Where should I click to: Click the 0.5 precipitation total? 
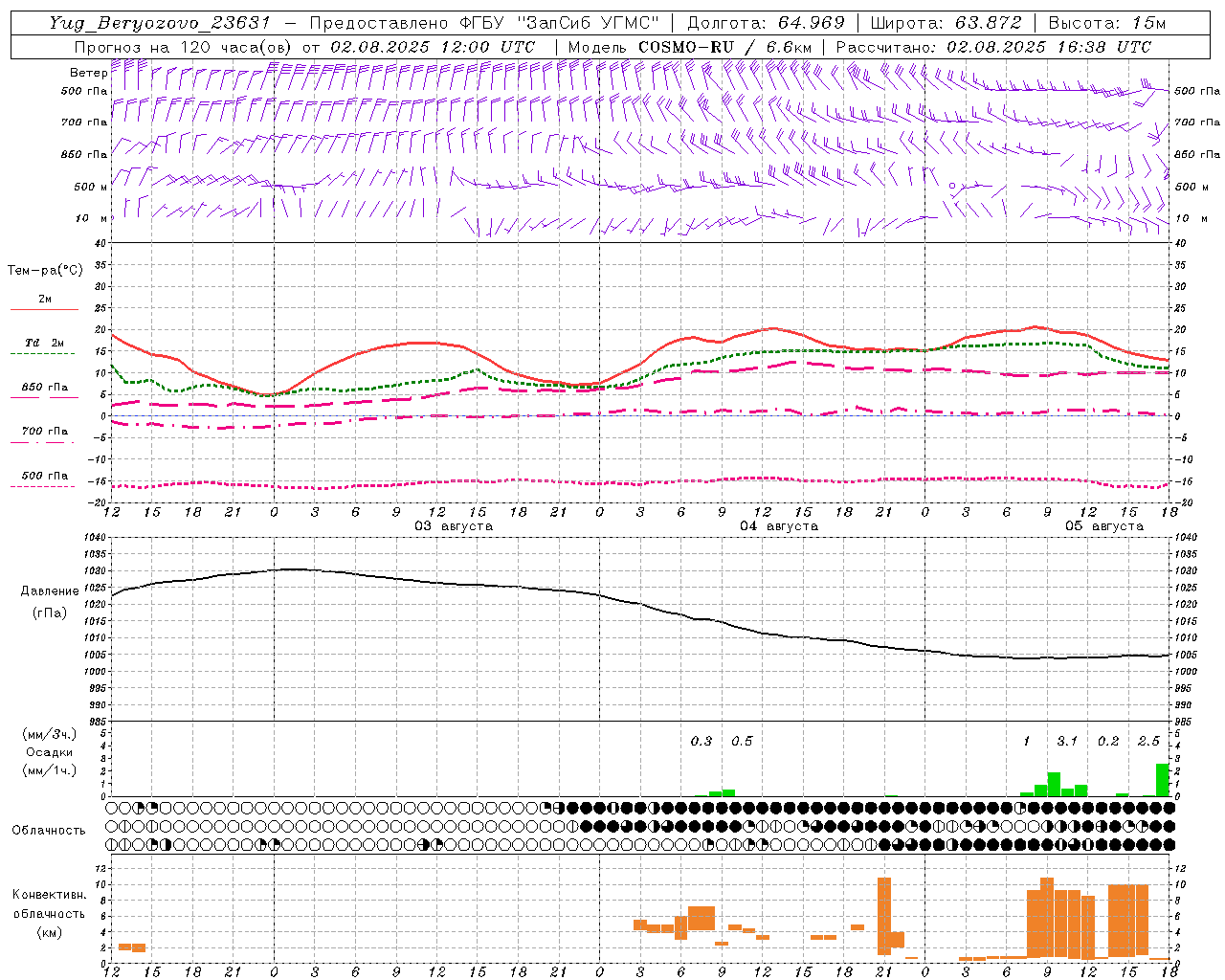742,741
